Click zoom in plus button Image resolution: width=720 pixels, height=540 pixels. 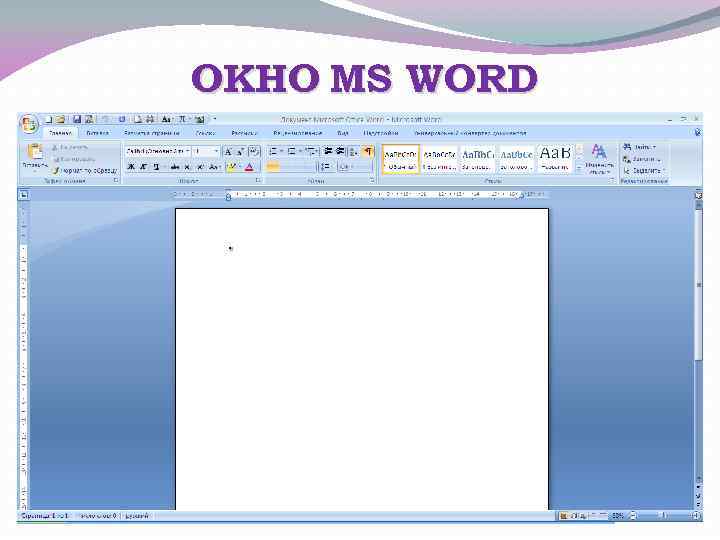pyautogui.click(x=695, y=516)
